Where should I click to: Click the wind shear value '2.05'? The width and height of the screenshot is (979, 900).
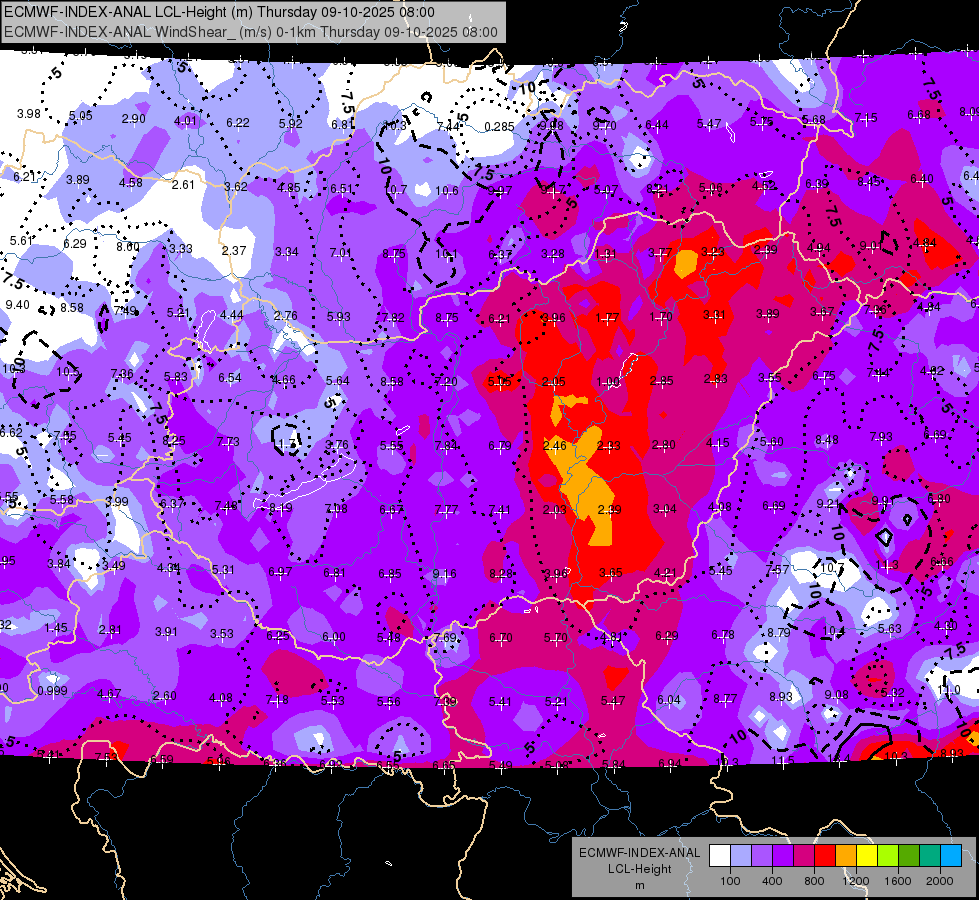tap(554, 382)
